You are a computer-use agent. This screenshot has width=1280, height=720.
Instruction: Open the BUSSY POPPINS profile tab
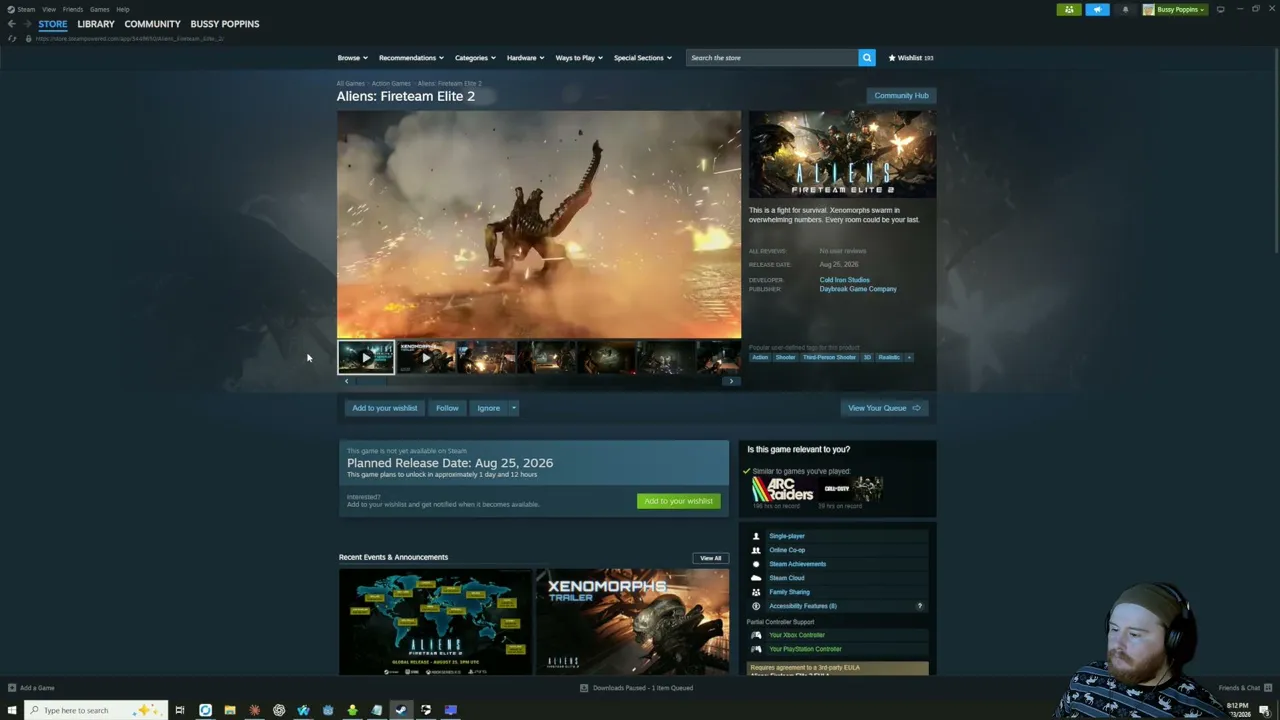pos(225,24)
